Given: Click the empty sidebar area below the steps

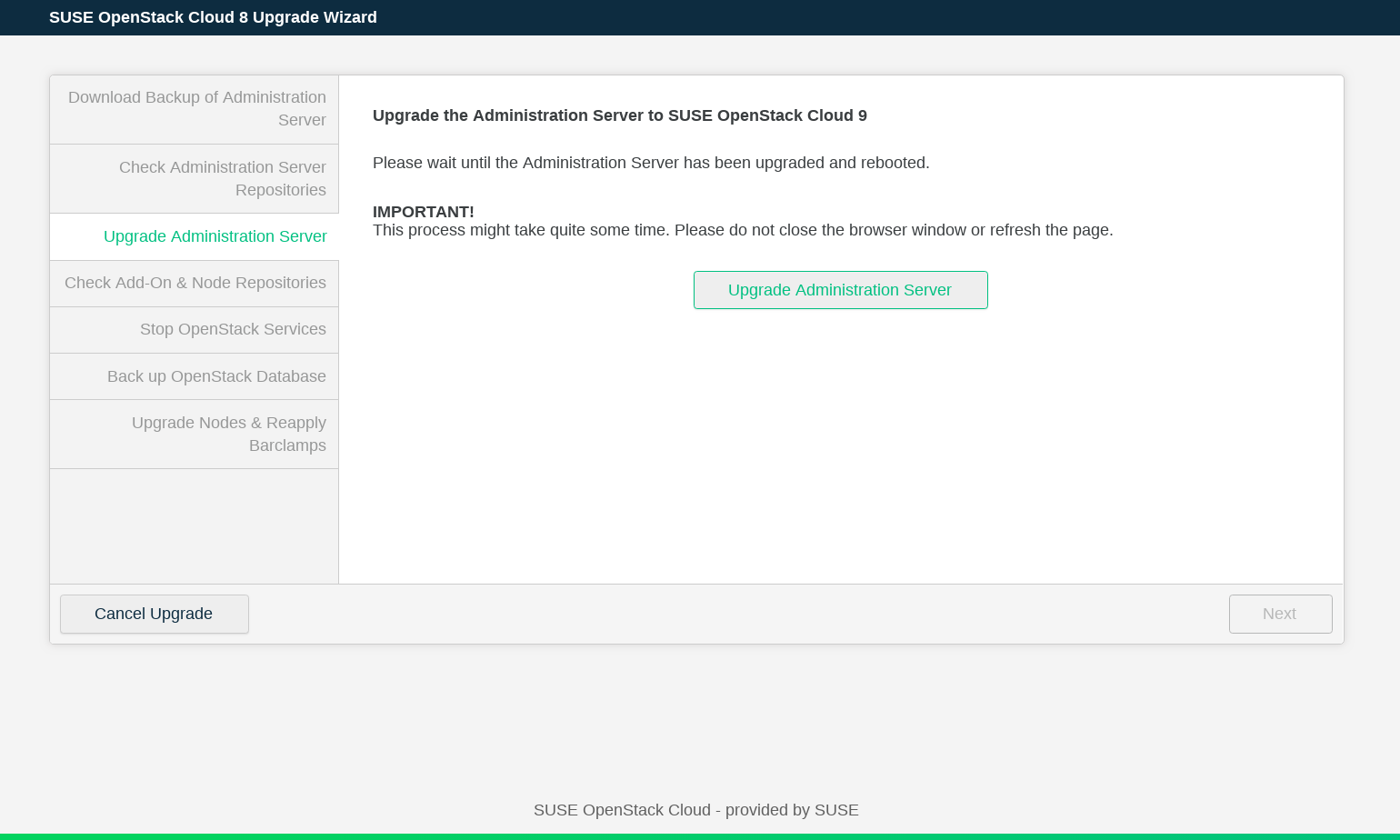Looking at the screenshot, I should pos(194,525).
